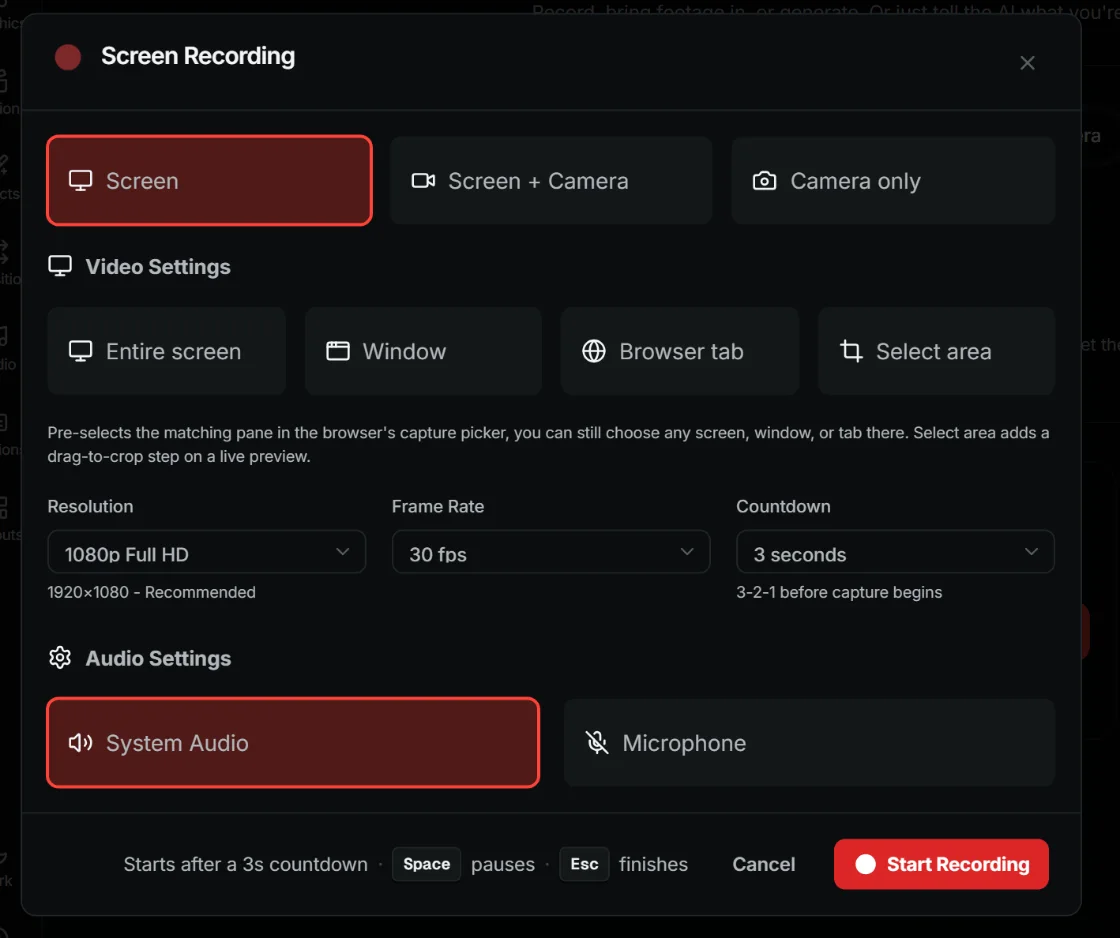Open the Frame Rate dropdown
1120x938 pixels.
point(551,552)
